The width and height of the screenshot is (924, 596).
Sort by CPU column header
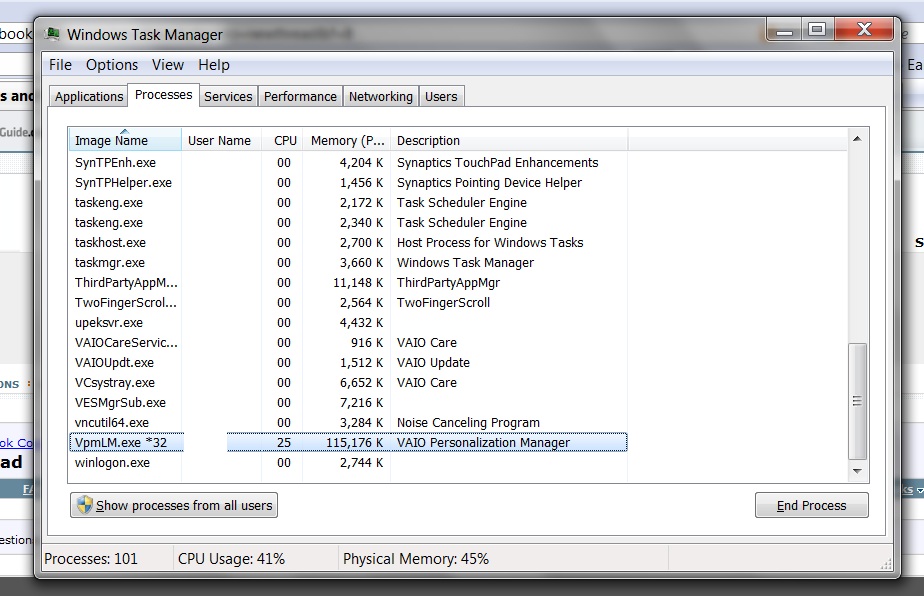tap(282, 140)
